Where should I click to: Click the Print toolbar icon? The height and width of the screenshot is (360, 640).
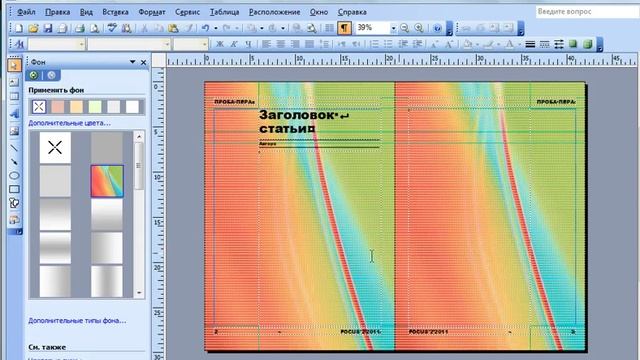(80, 28)
